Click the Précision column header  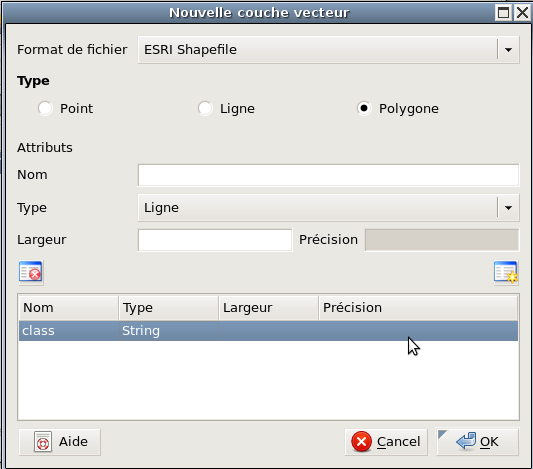coord(418,308)
